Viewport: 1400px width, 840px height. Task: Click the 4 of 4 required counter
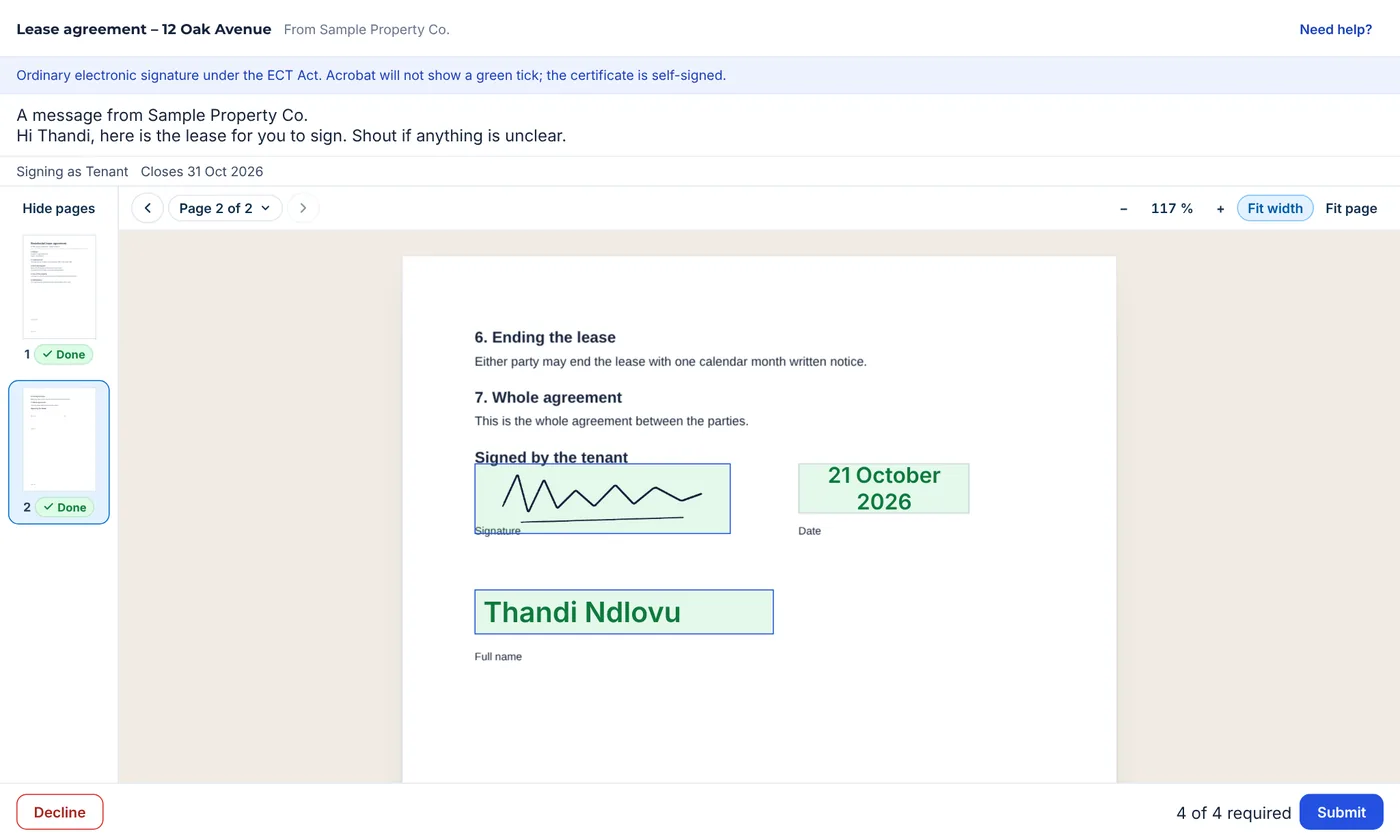[x=1234, y=812]
